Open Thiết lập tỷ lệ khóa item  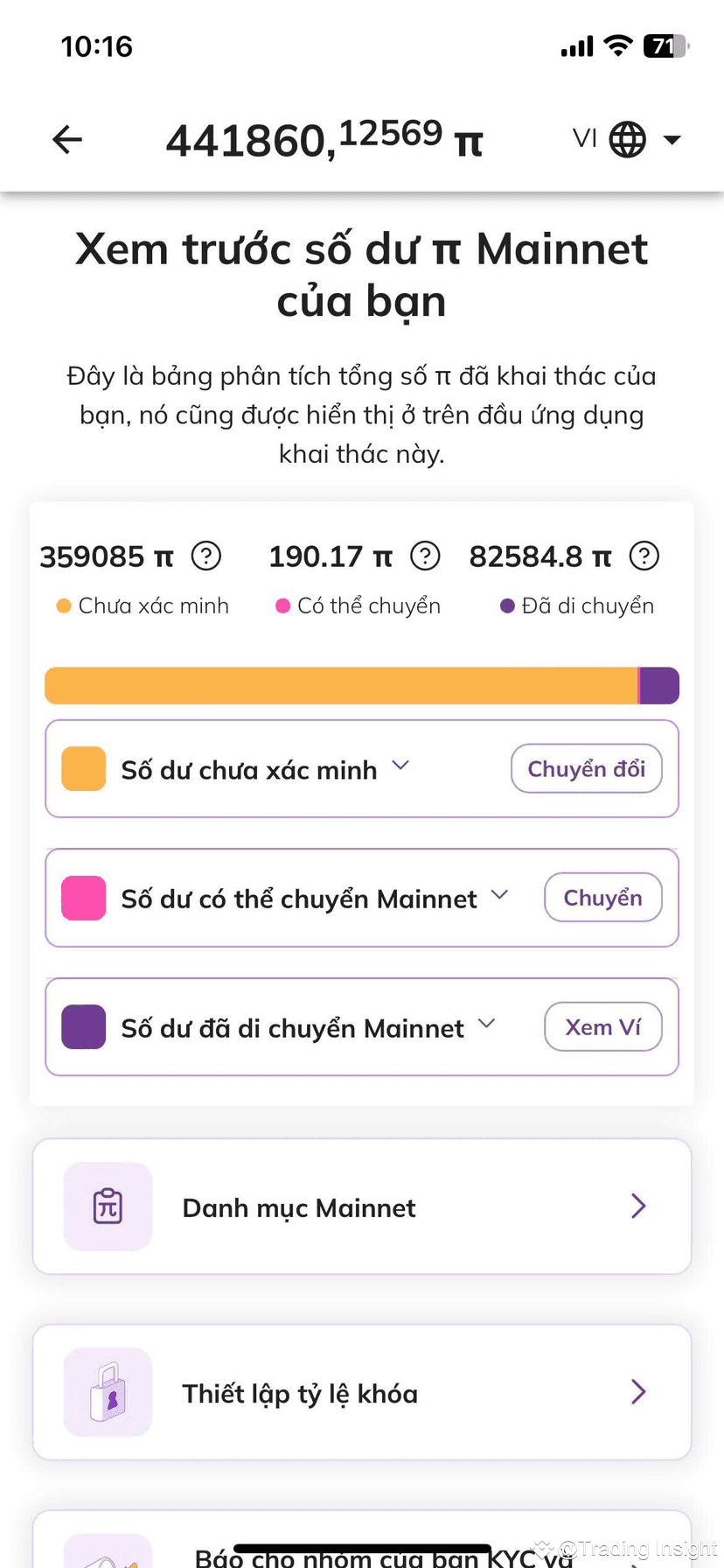click(362, 1392)
